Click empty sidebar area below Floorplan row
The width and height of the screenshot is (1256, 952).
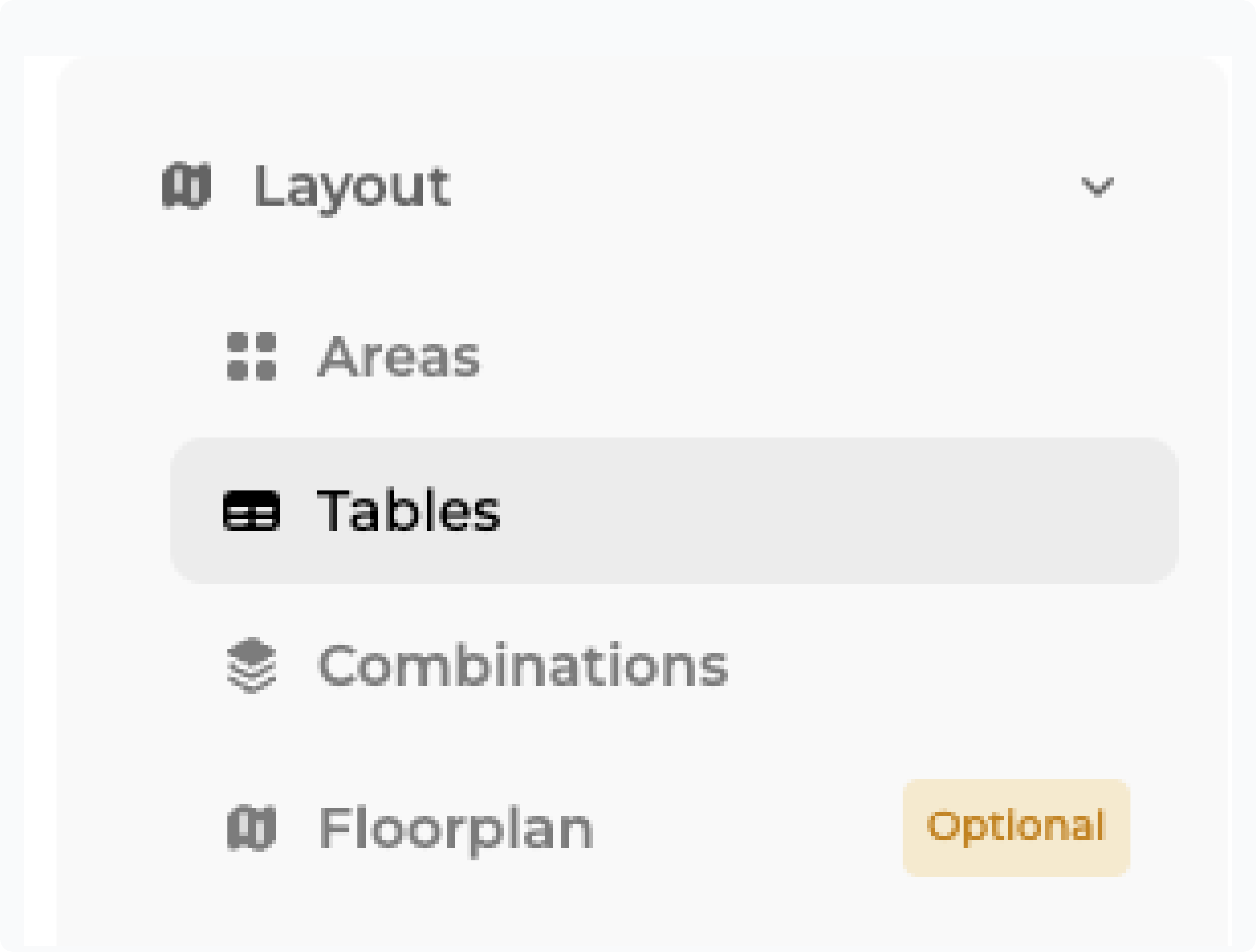click(x=633, y=915)
